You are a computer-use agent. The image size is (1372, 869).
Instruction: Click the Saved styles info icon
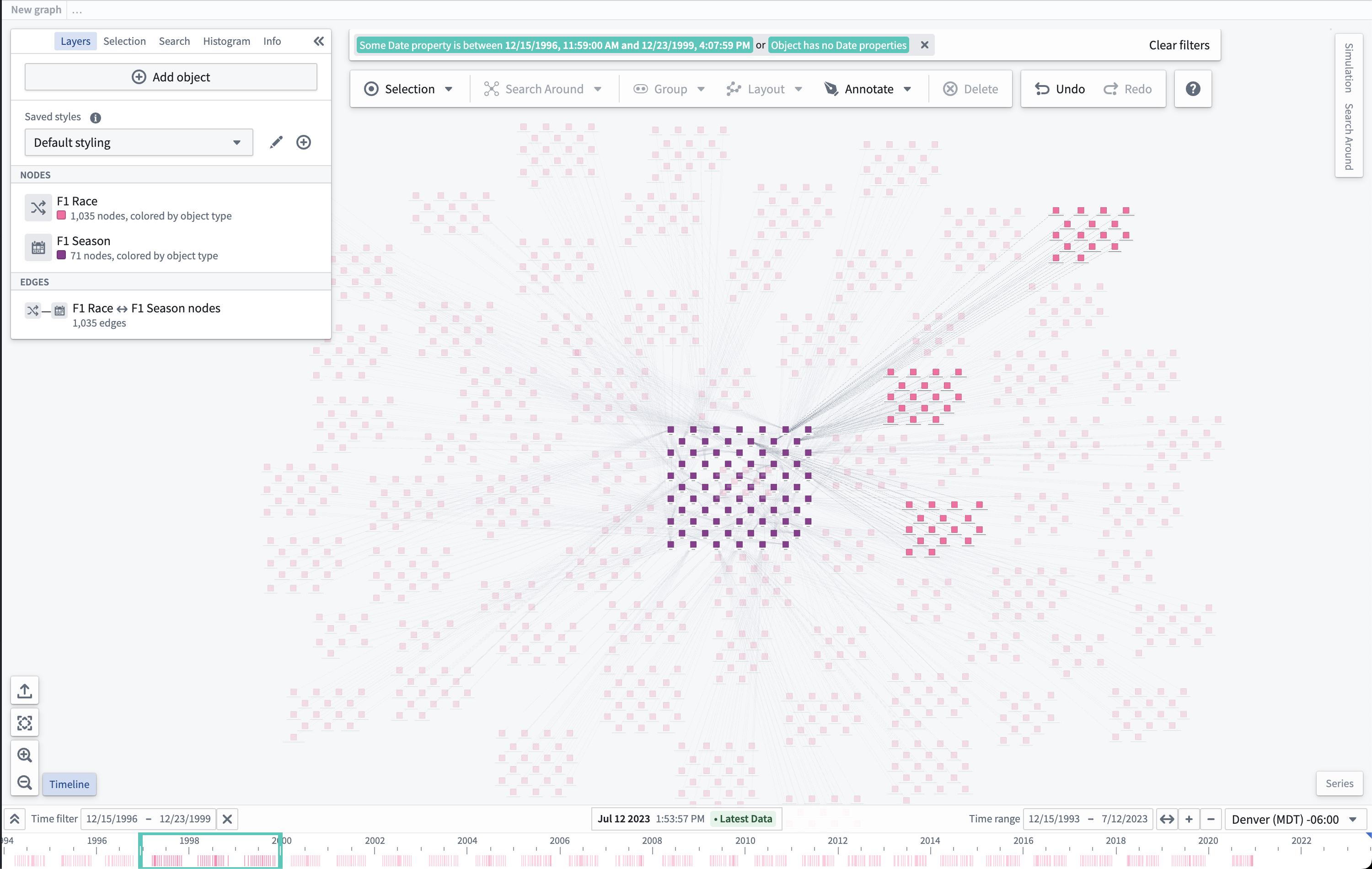pos(95,118)
